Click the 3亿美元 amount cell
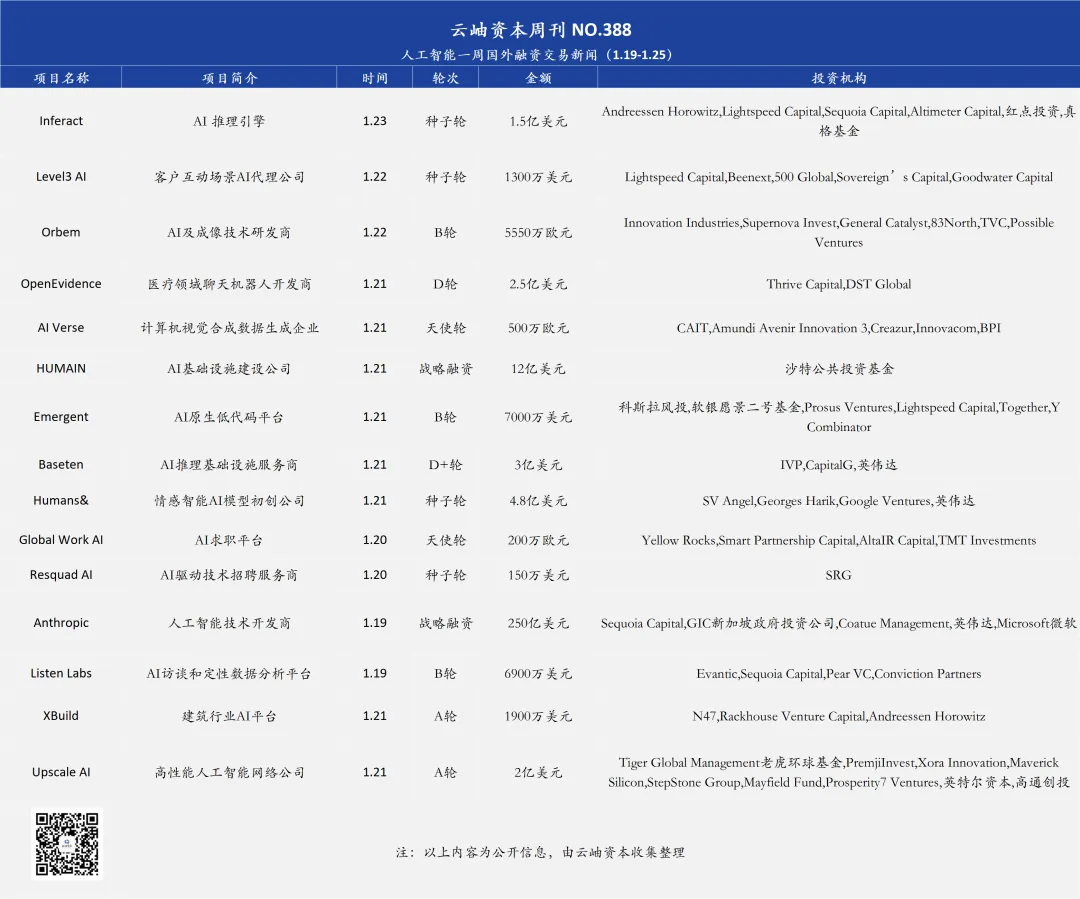The width and height of the screenshot is (1080, 899). click(x=538, y=465)
